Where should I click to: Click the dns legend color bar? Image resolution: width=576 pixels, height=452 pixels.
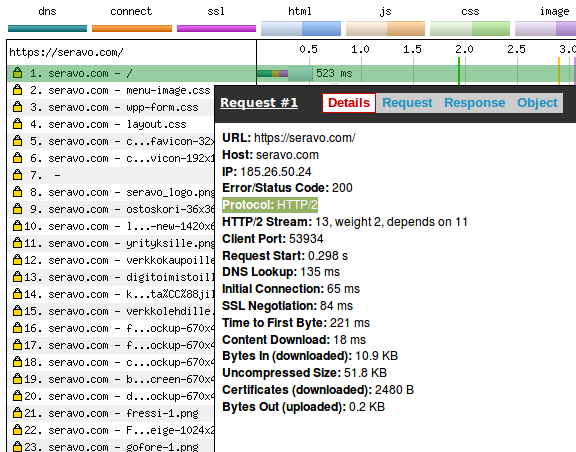click(x=47, y=28)
